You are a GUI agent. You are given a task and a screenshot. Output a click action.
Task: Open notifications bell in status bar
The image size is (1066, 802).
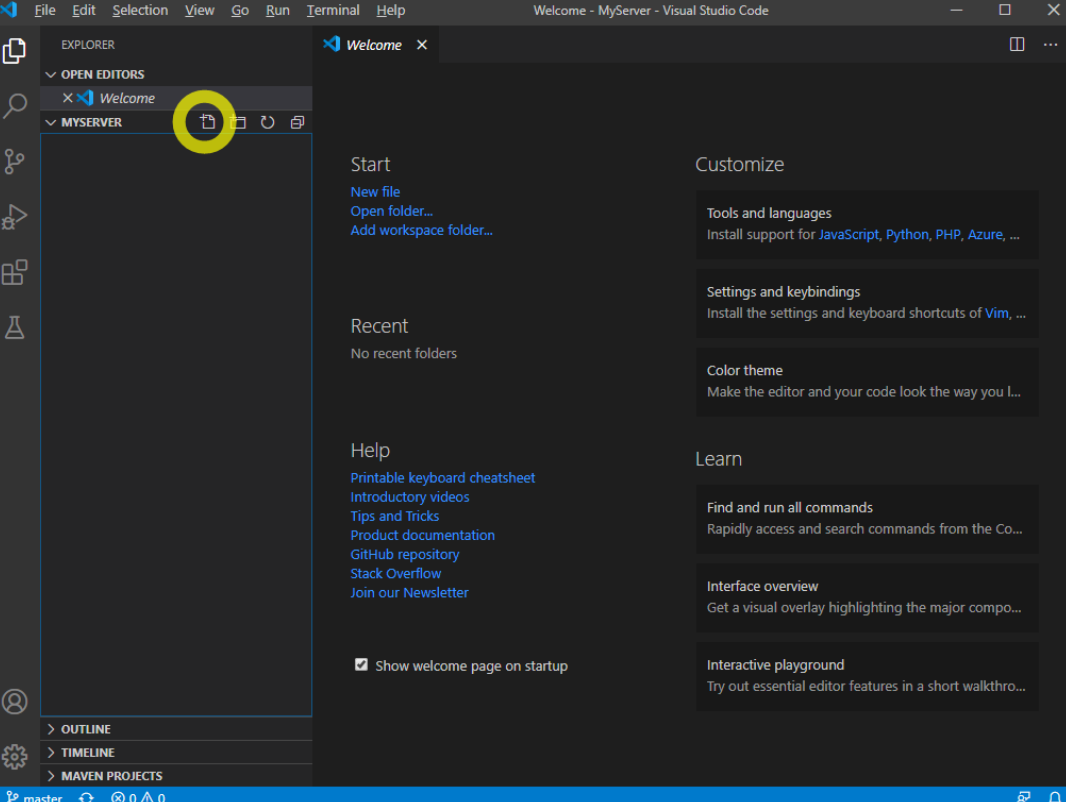pyautogui.click(x=1054, y=797)
